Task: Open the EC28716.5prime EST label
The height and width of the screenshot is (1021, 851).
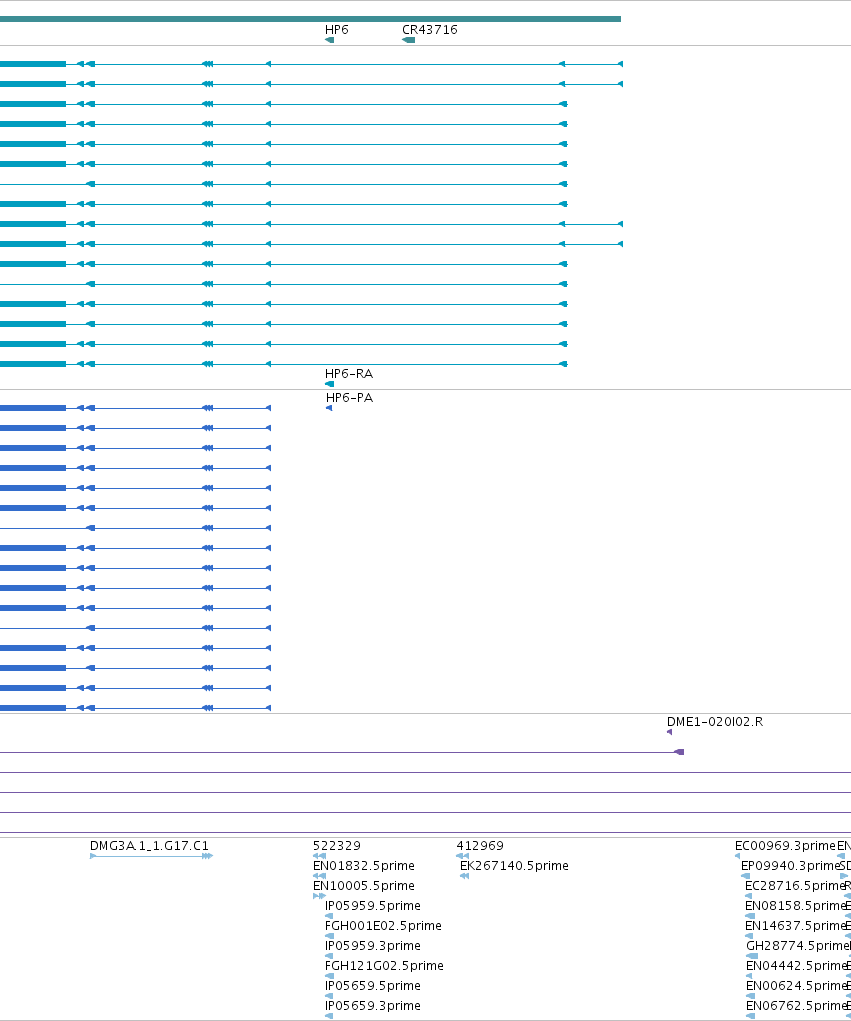Action: (795, 886)
